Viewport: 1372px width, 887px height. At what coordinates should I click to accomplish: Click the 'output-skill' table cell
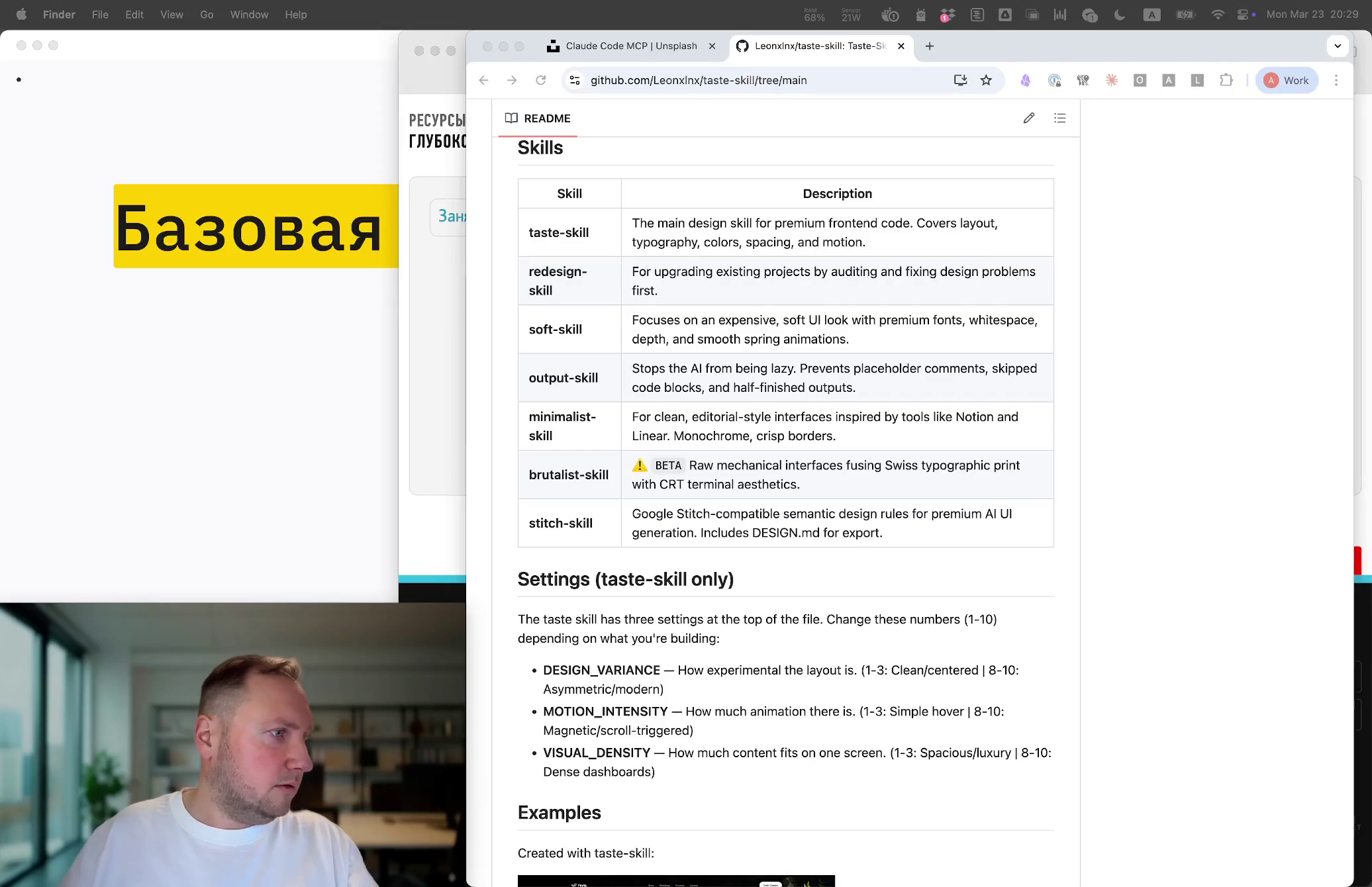(569, 377)
